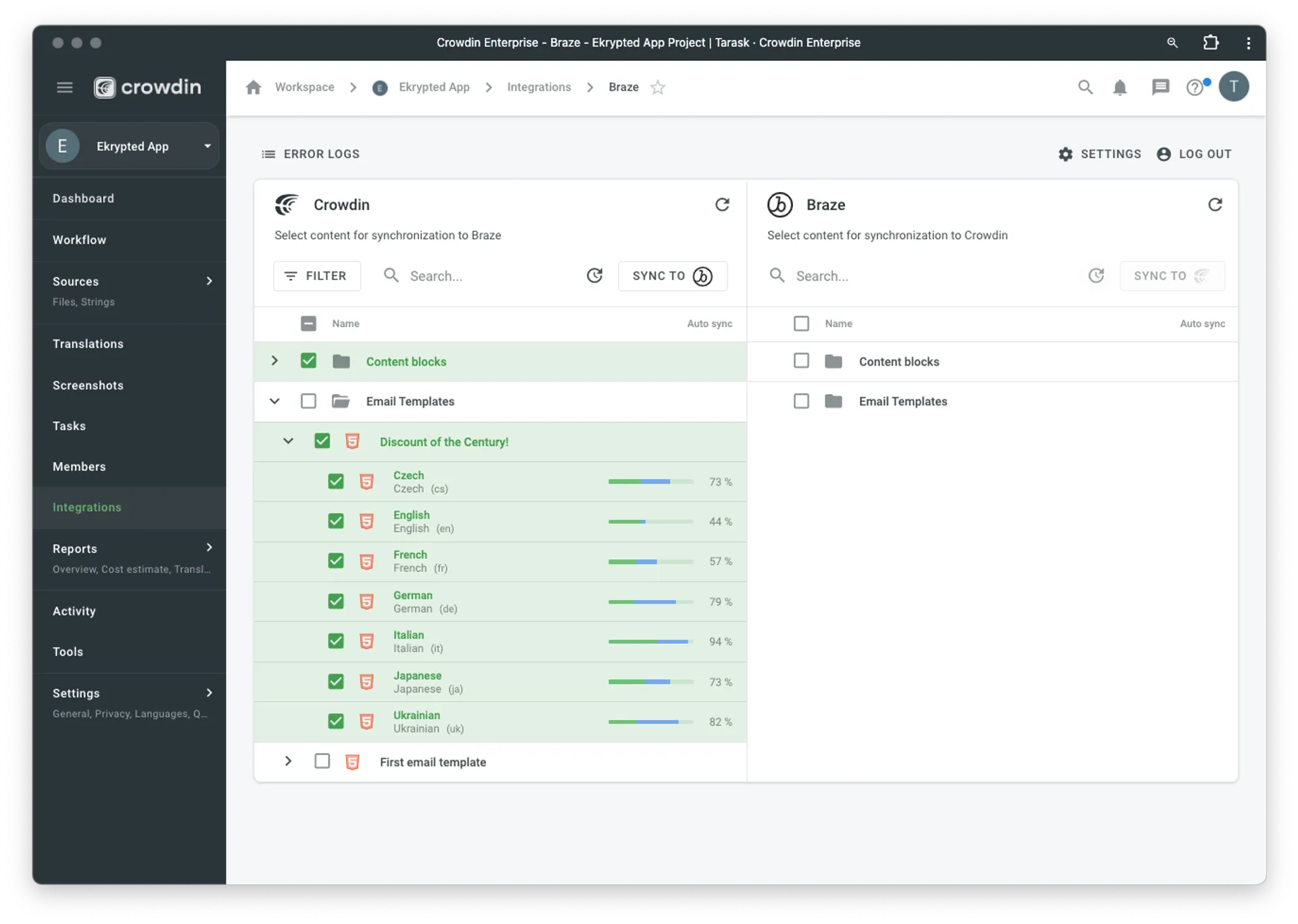1298x924 pixels.
Task: Refresh the Crowdin panel
Action: coord(722,205)
